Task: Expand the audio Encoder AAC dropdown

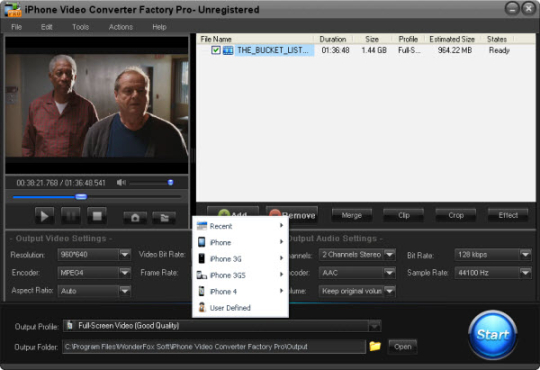Action: [x=390, y=273]
